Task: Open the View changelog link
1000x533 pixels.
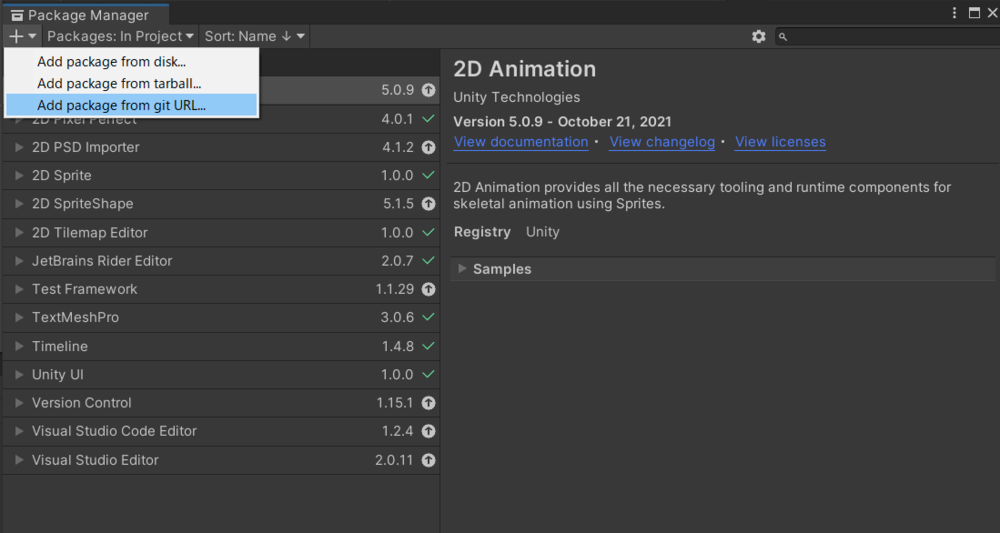Action: point(661,142)
